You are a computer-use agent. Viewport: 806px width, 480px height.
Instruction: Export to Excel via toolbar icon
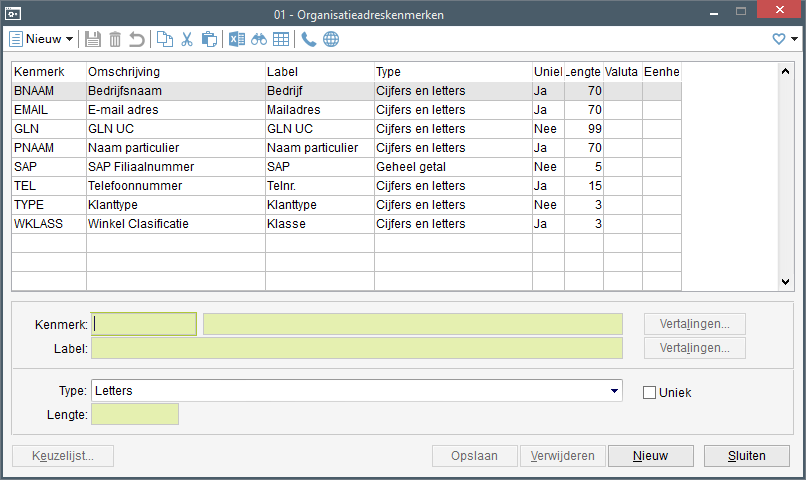237,39
